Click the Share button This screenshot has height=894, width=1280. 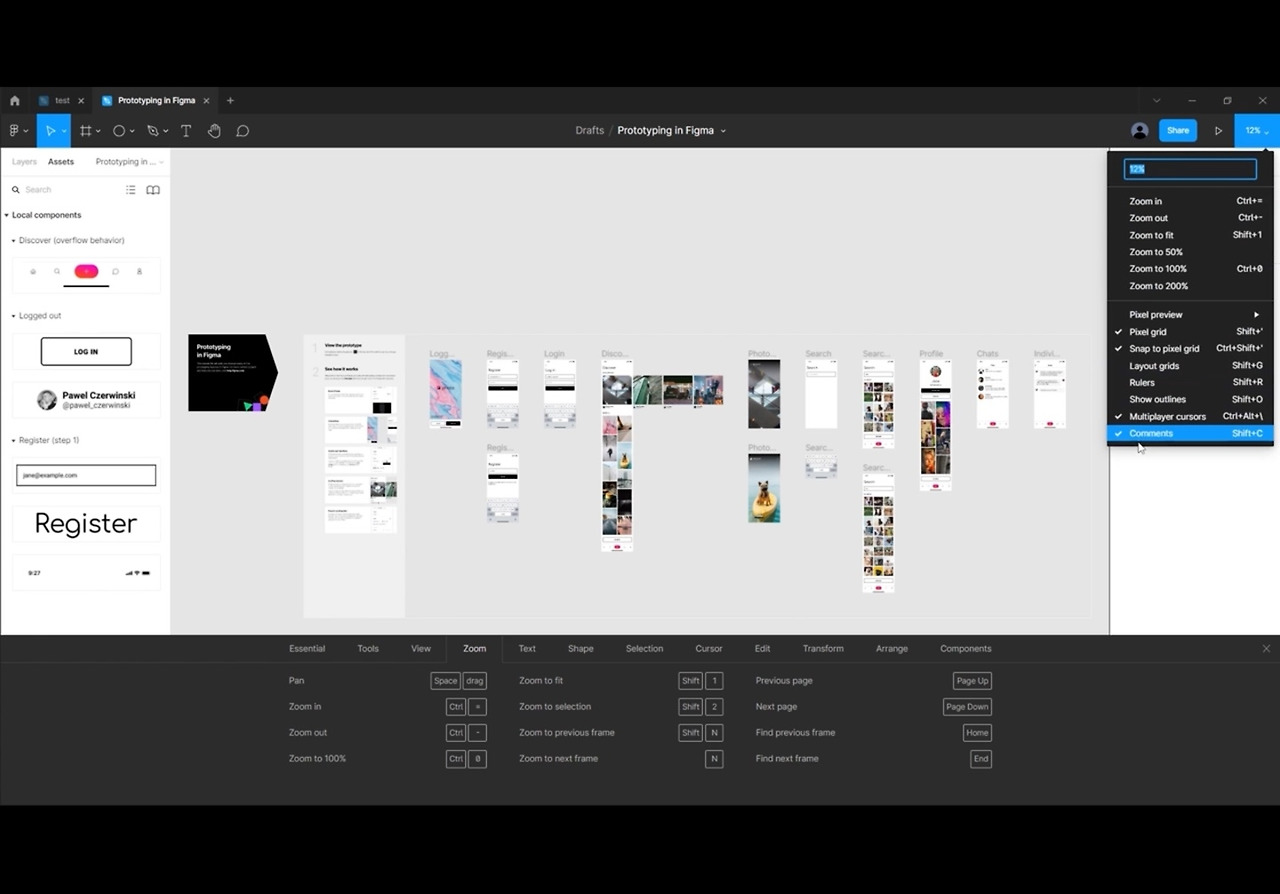1178,131
